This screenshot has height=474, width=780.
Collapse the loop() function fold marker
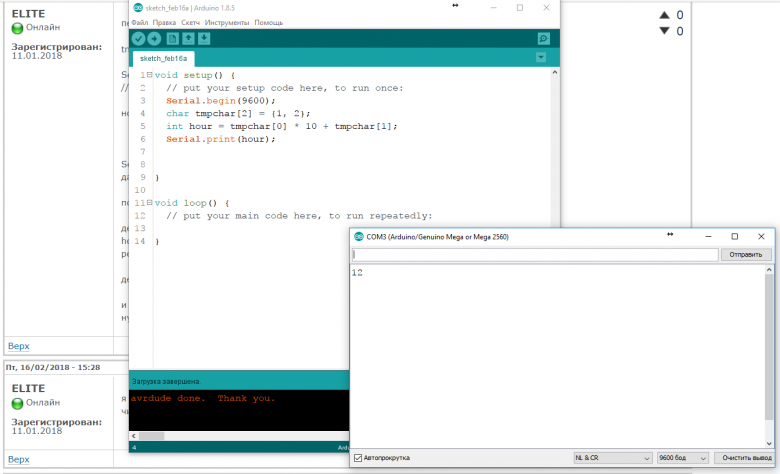[149, 202]
